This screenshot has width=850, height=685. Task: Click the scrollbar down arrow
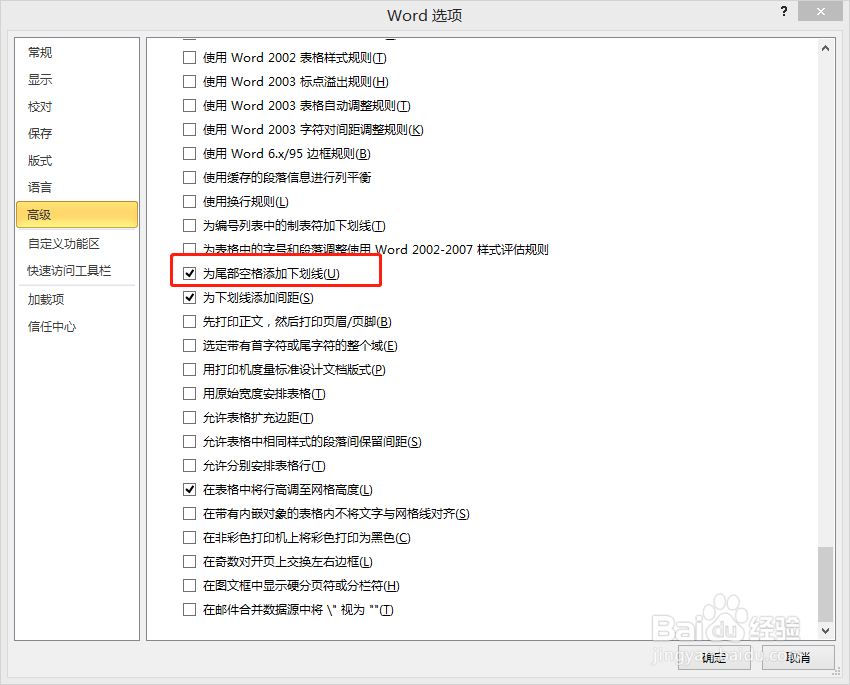click(826, 631)
